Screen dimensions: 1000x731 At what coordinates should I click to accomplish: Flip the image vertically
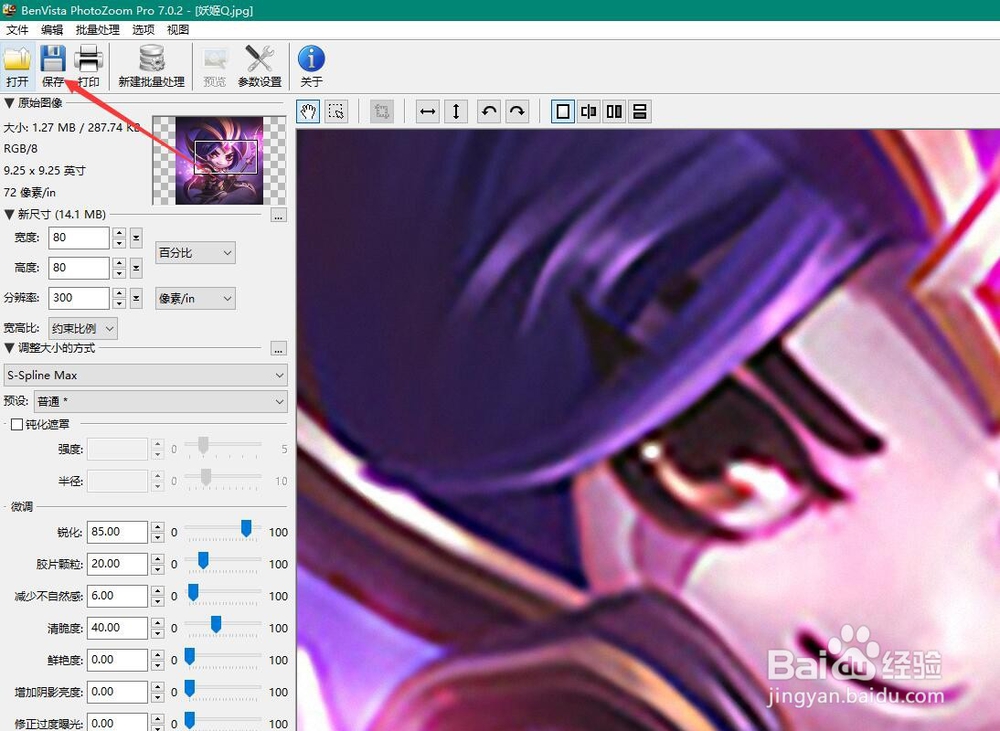(455, 112)
